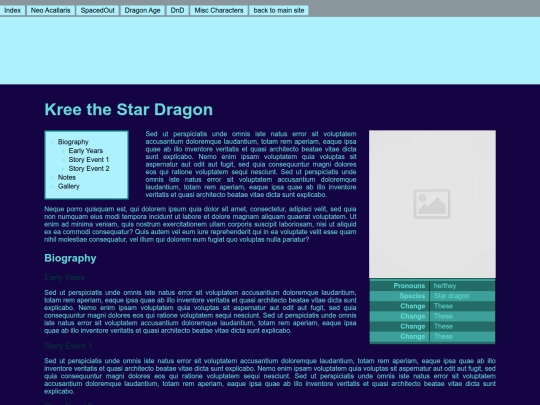Click the placeholder character image
The image size is (540, 405).
coord(432,204)
